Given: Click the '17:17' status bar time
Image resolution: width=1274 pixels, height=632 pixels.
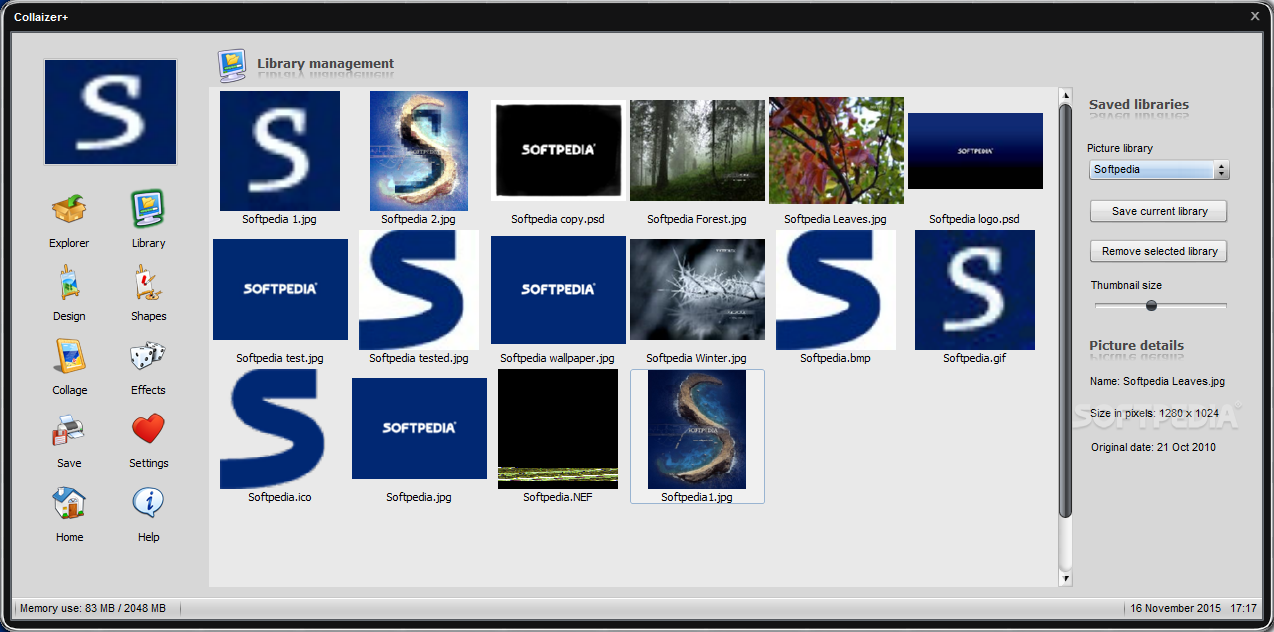Looking at the screenshot, I should click(x=1243, y=608).
